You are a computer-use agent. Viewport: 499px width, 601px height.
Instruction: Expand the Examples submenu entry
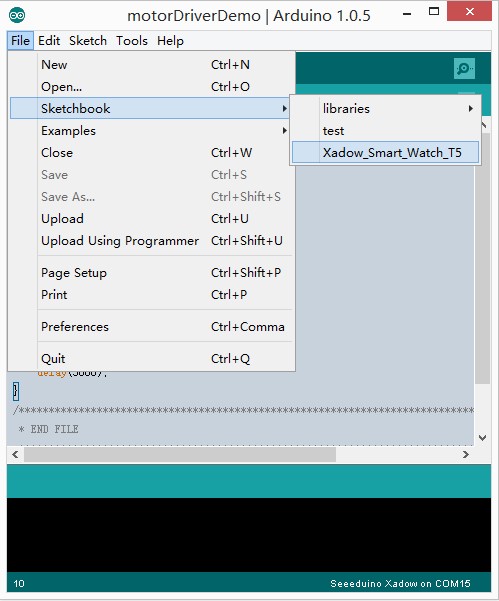[x=152, y=131]
